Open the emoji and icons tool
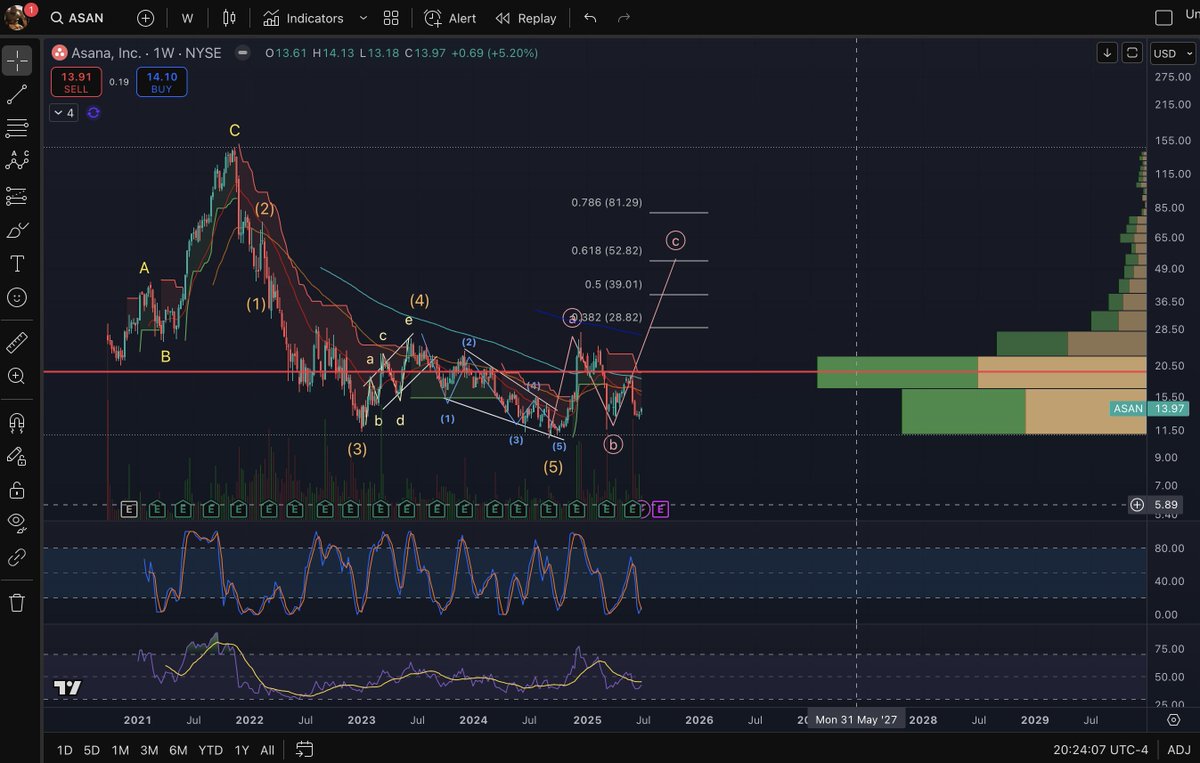1200x763 pixels. click(x=17, y=297)
